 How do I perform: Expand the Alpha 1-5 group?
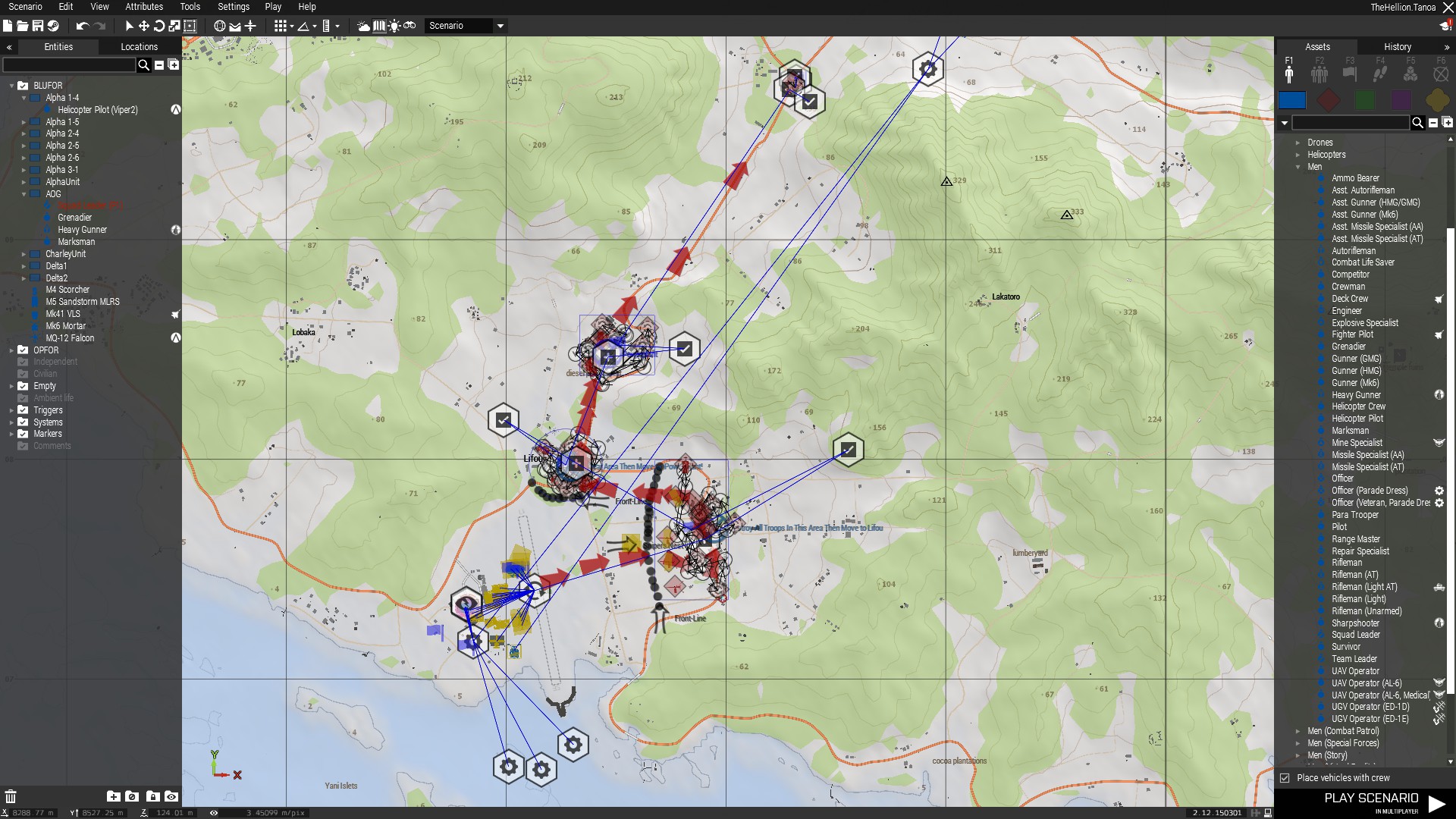pos(24,122)
